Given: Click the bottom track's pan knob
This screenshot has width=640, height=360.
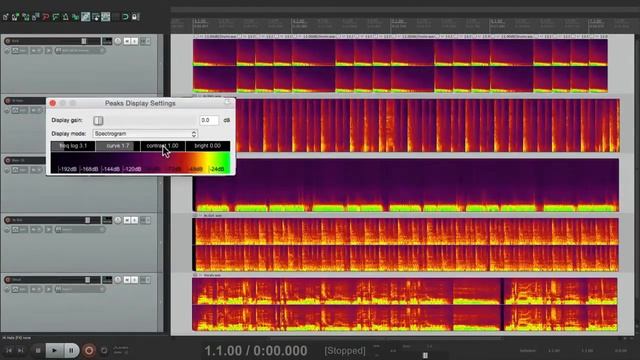Looking at the screenshot, I should tap(118, 280).
